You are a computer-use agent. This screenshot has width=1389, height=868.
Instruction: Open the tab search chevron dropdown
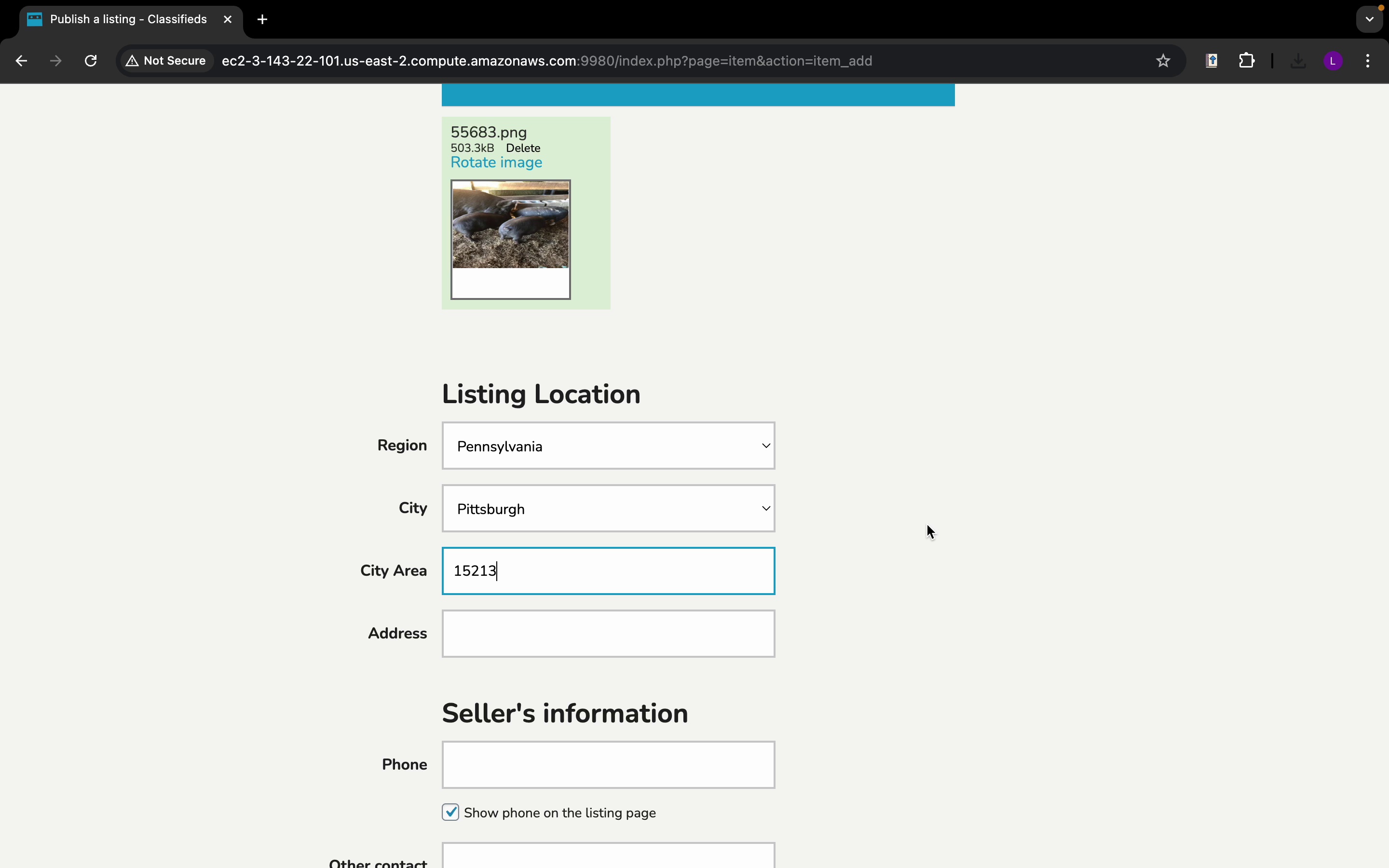click(x=1370, y=19)
